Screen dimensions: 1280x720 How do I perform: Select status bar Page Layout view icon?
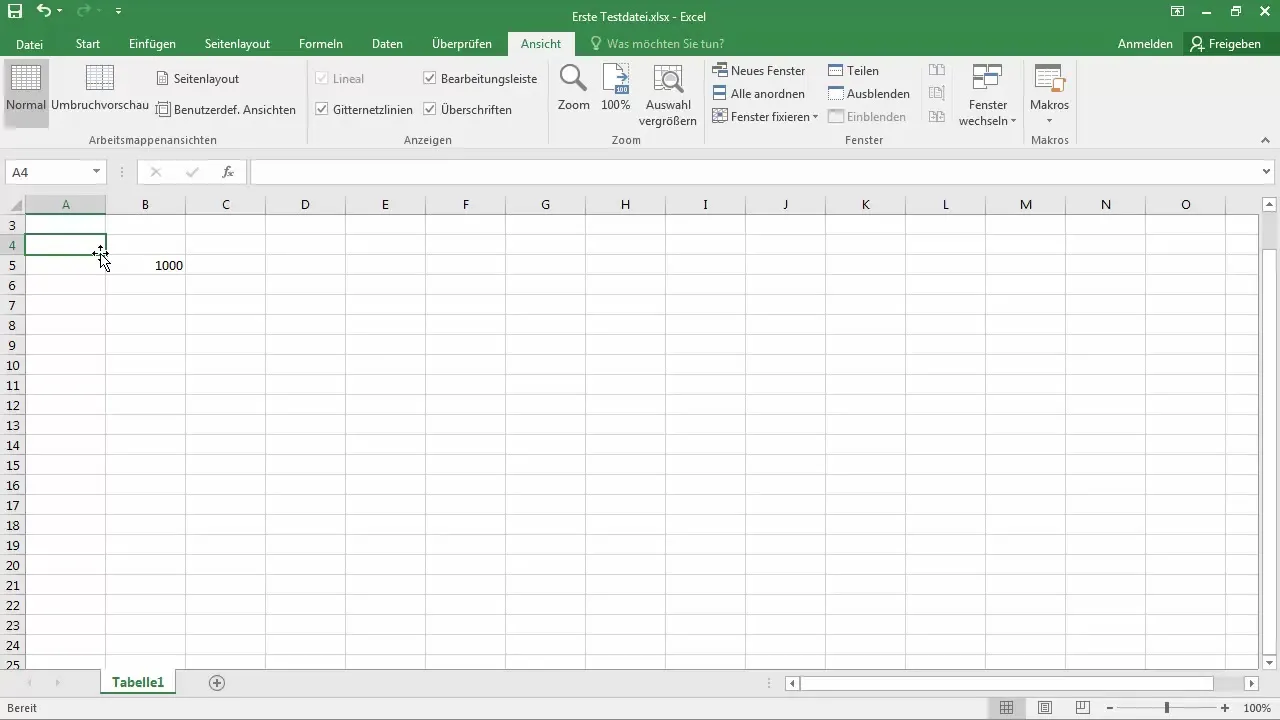click(1045, 708)
